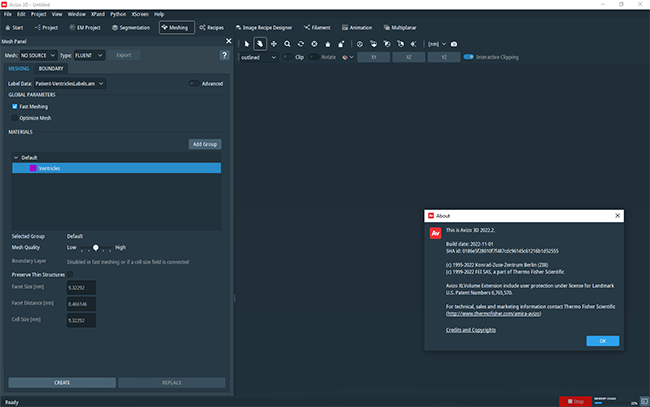Click the Avizo logo in About dialog
The height and width of the screenshot is (407, 650).
pos(435,233)
